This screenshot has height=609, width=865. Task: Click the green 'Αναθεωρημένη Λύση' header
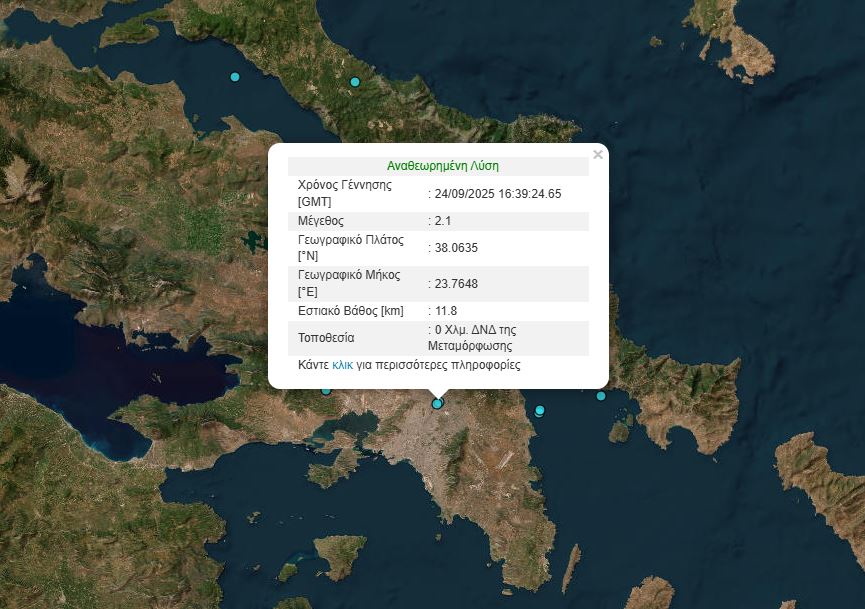[442, 166]
